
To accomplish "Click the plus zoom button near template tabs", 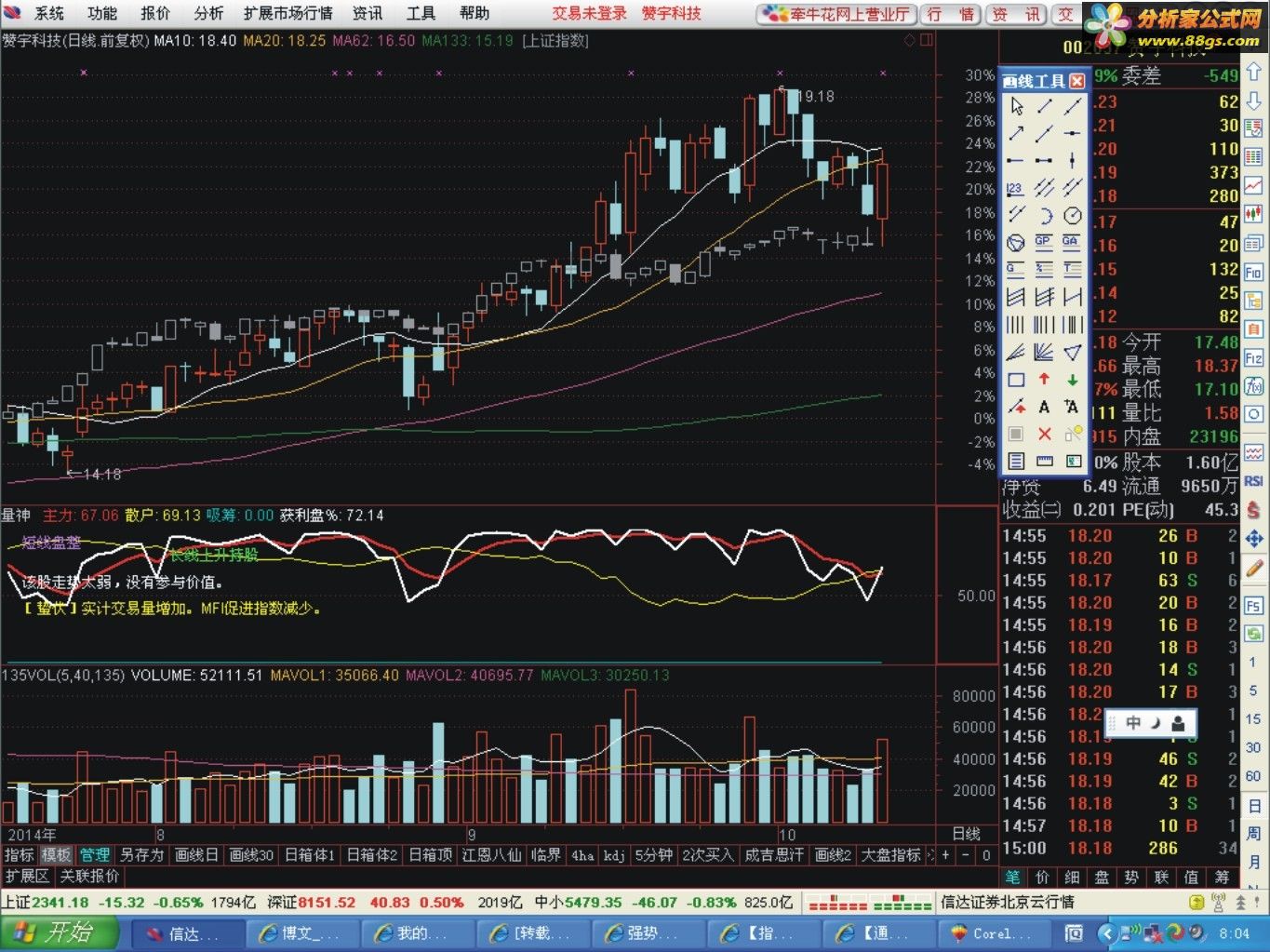I will tap(945, 855).
